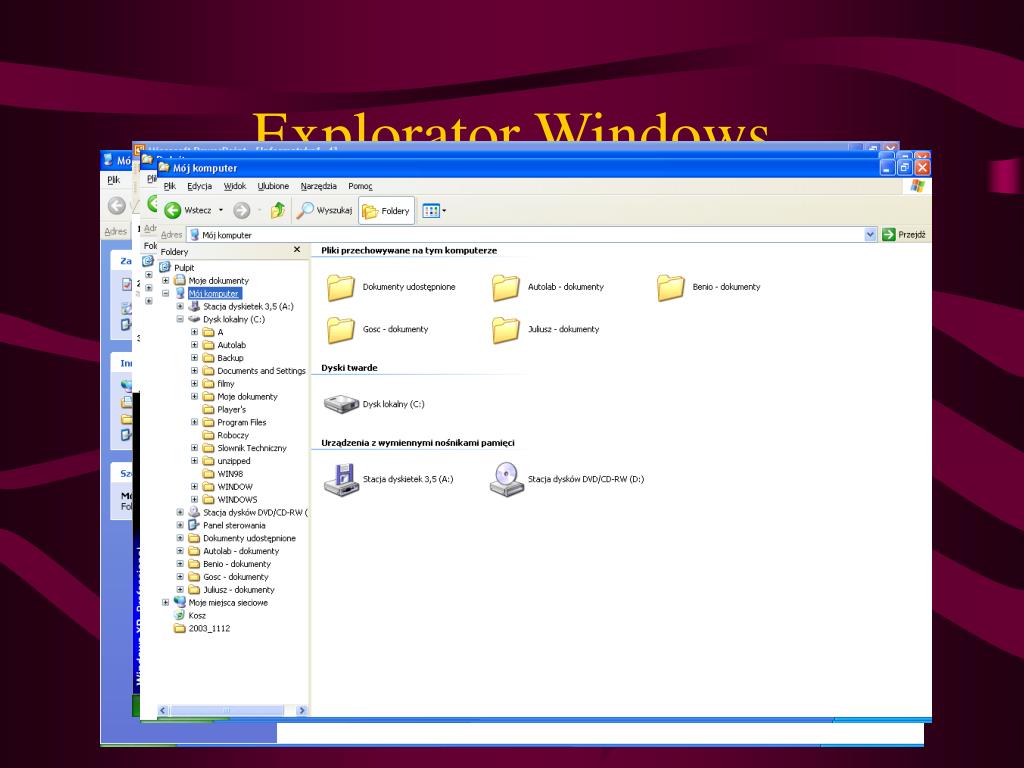Click back arrow in the rearmost window

[x=116, y=206]
